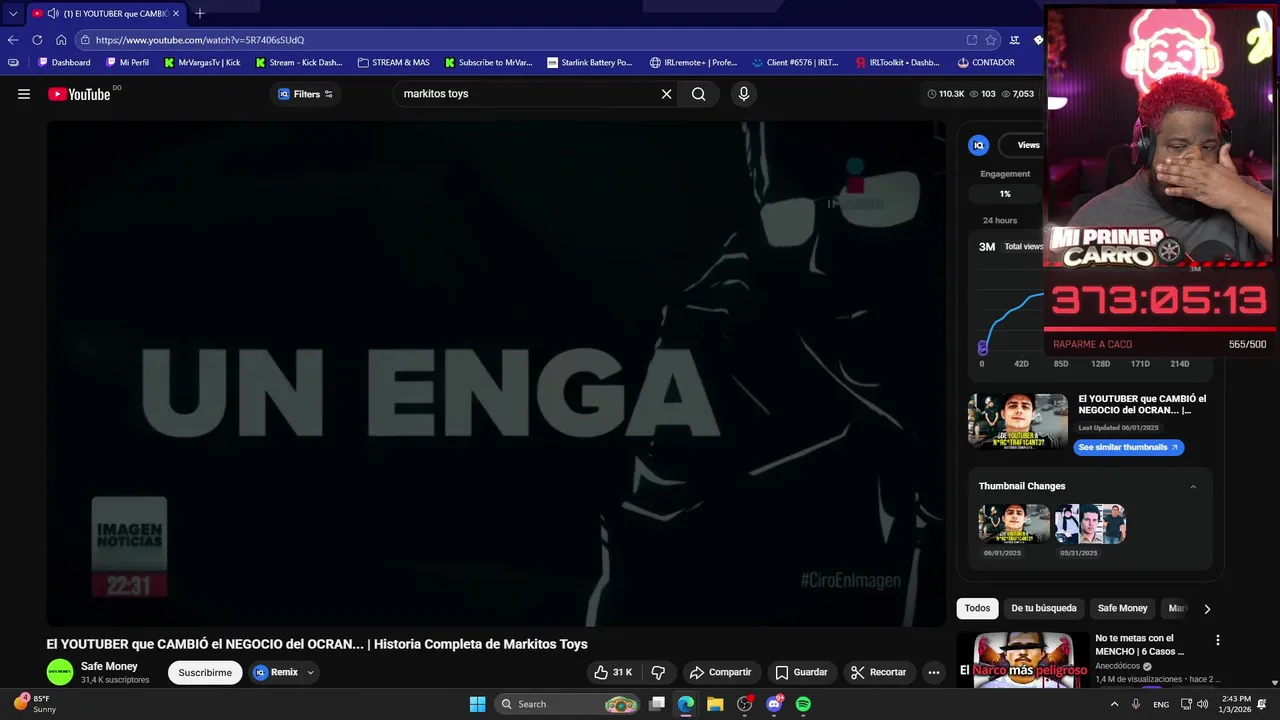Reload the page with the refresh icon
The width and height of the screenshot is (1280, 720).
click(x=37, y=40)
